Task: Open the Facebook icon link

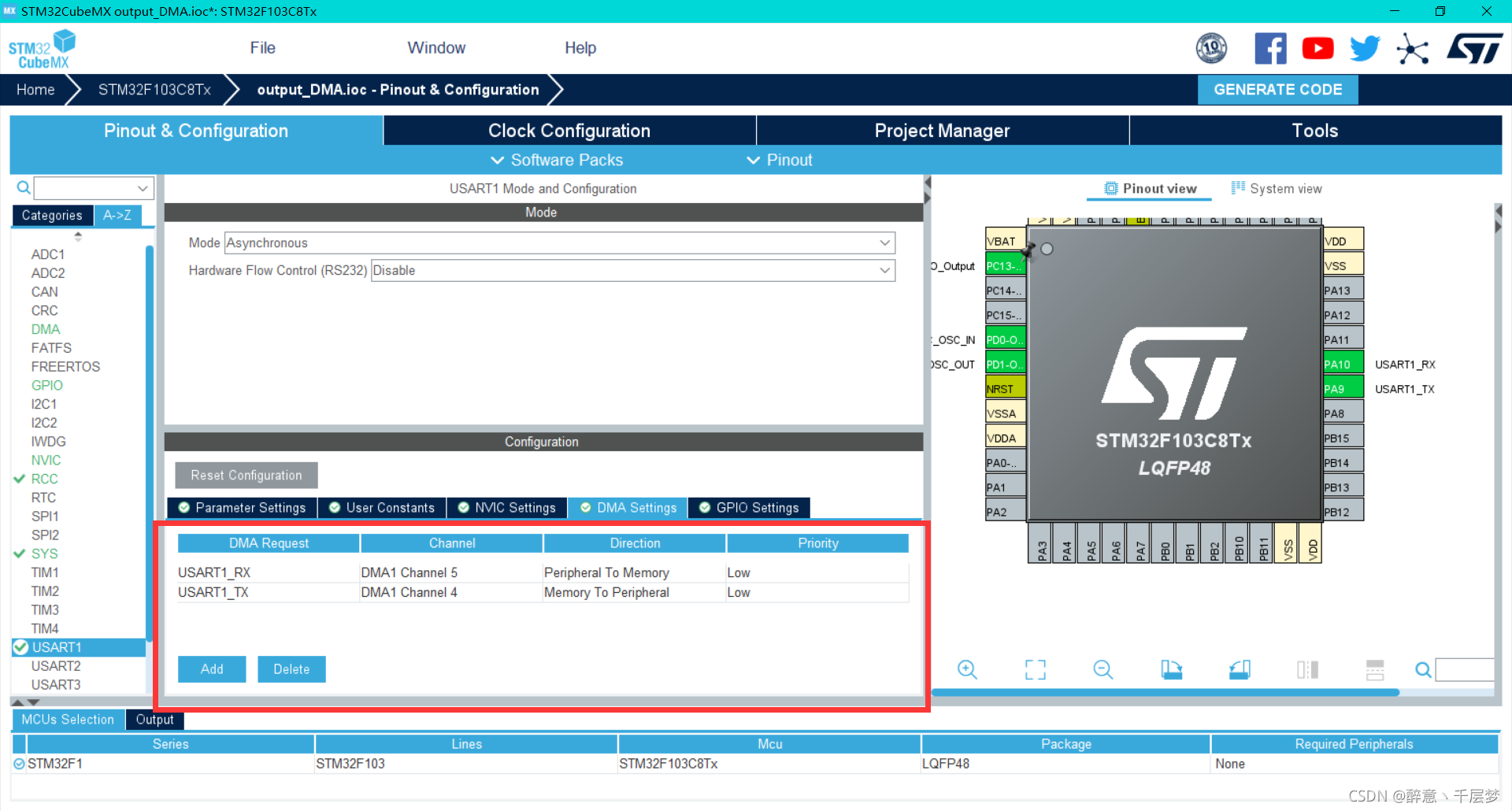Action: click(x=1270, y=49)
